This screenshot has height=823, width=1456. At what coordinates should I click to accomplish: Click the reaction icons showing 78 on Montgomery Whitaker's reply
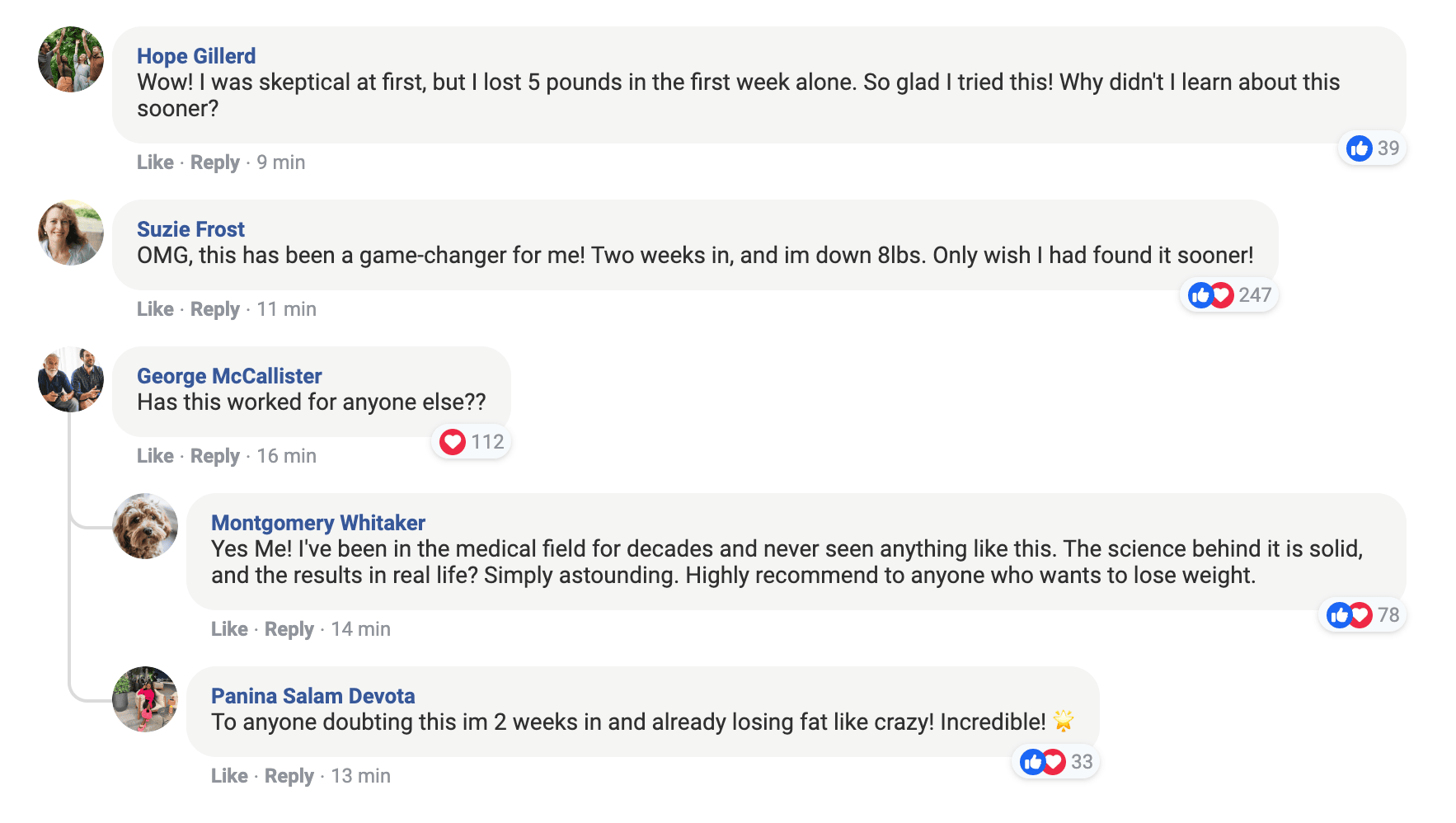[1349, 615]
